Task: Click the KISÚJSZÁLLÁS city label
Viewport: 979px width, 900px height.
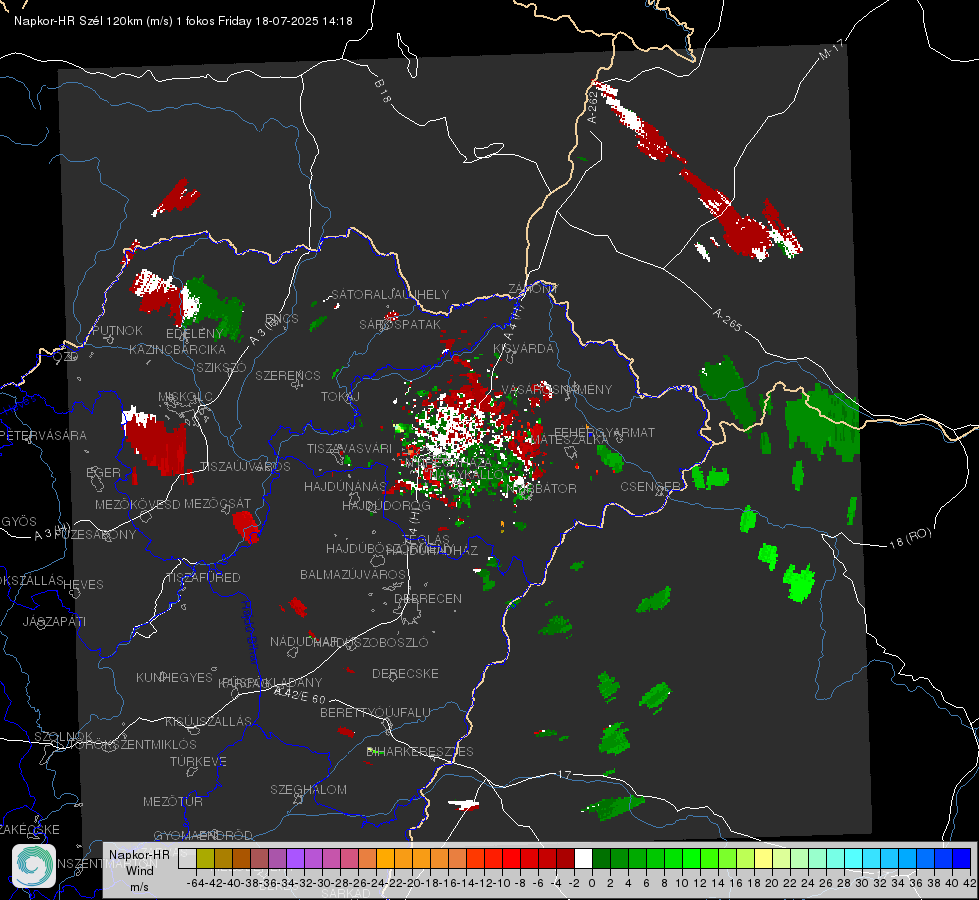Action: pos(209,721)
